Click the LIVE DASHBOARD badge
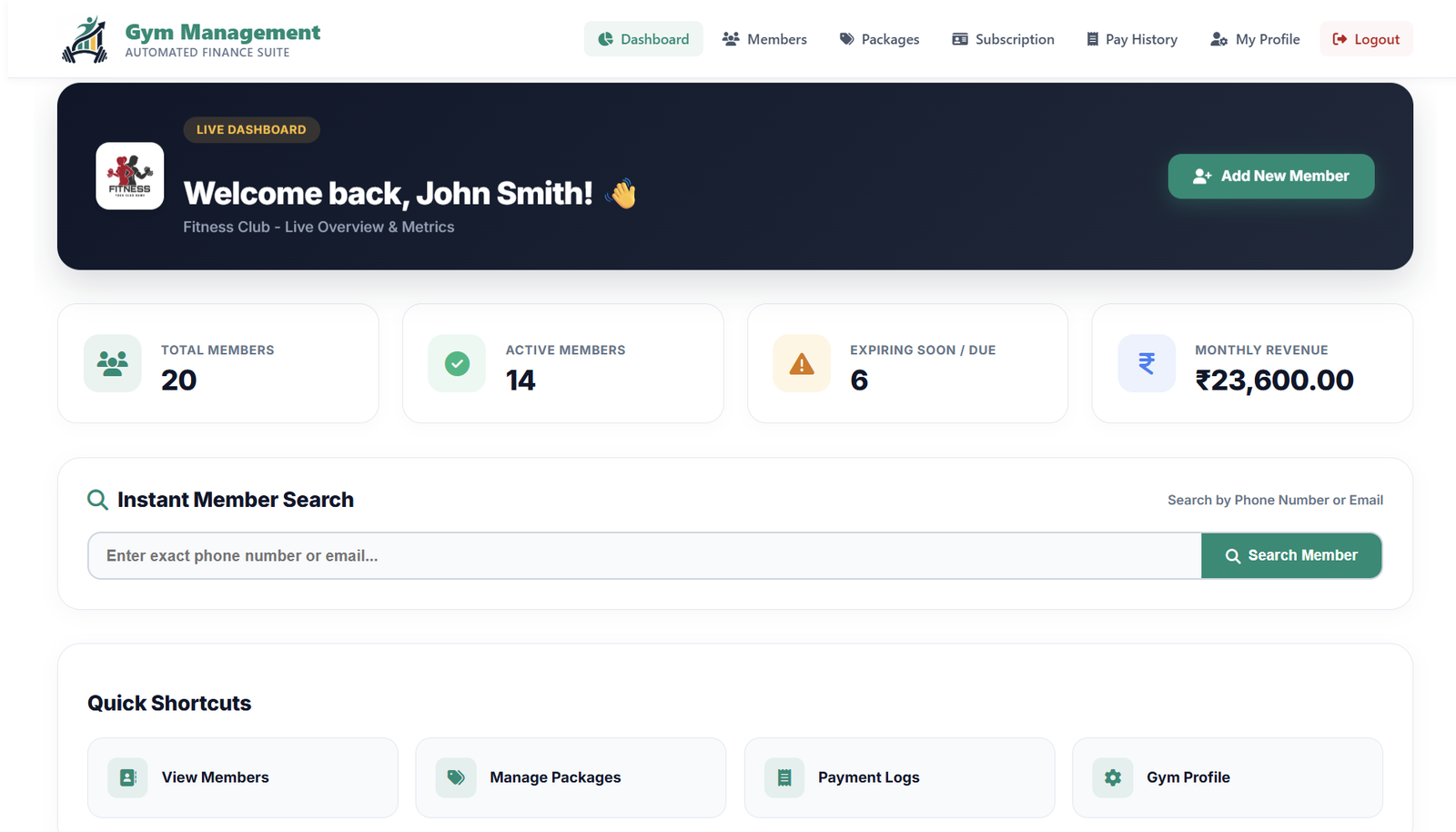1456x832 pixels. tap(251, 129)
